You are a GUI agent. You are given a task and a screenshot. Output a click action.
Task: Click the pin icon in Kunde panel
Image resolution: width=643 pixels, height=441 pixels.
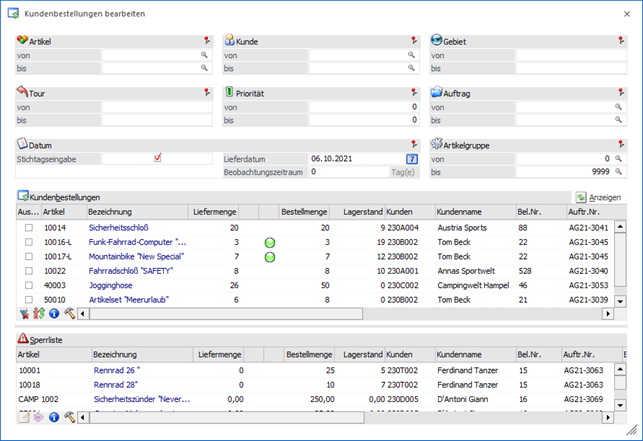coord(413,41)
